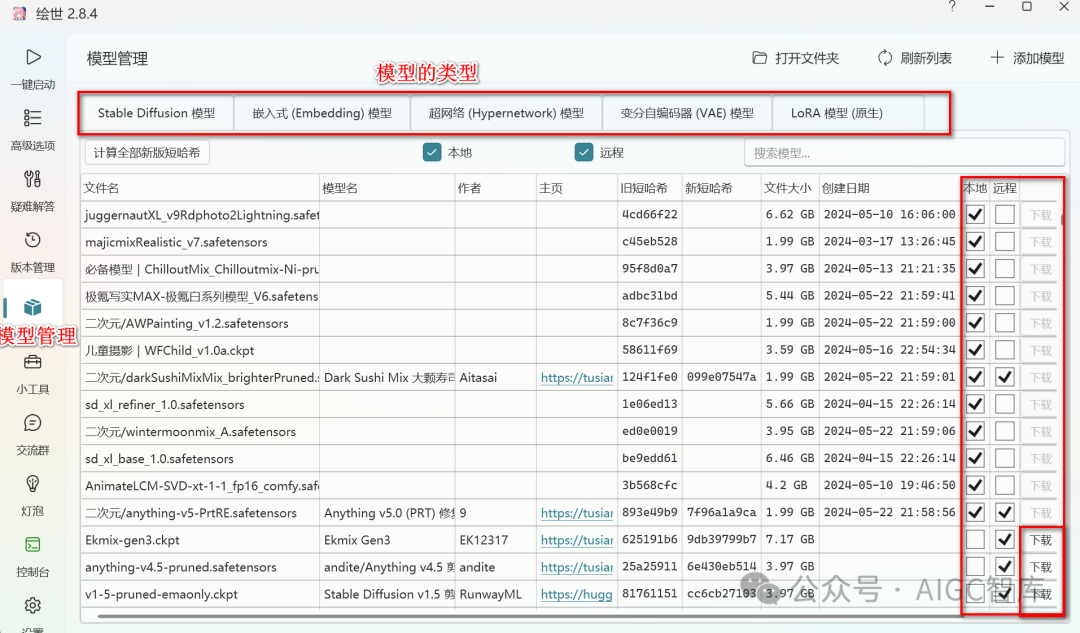The image size is (1080, 633).
Task: Click the 搜索模型 search field
Action: point(904,153)
